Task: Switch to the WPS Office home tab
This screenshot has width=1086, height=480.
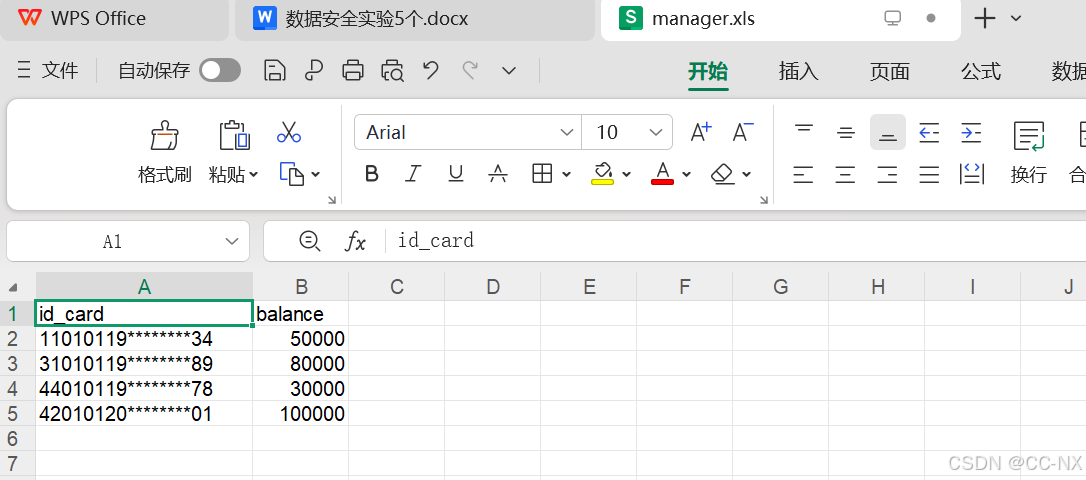Action: click(114, 19)
